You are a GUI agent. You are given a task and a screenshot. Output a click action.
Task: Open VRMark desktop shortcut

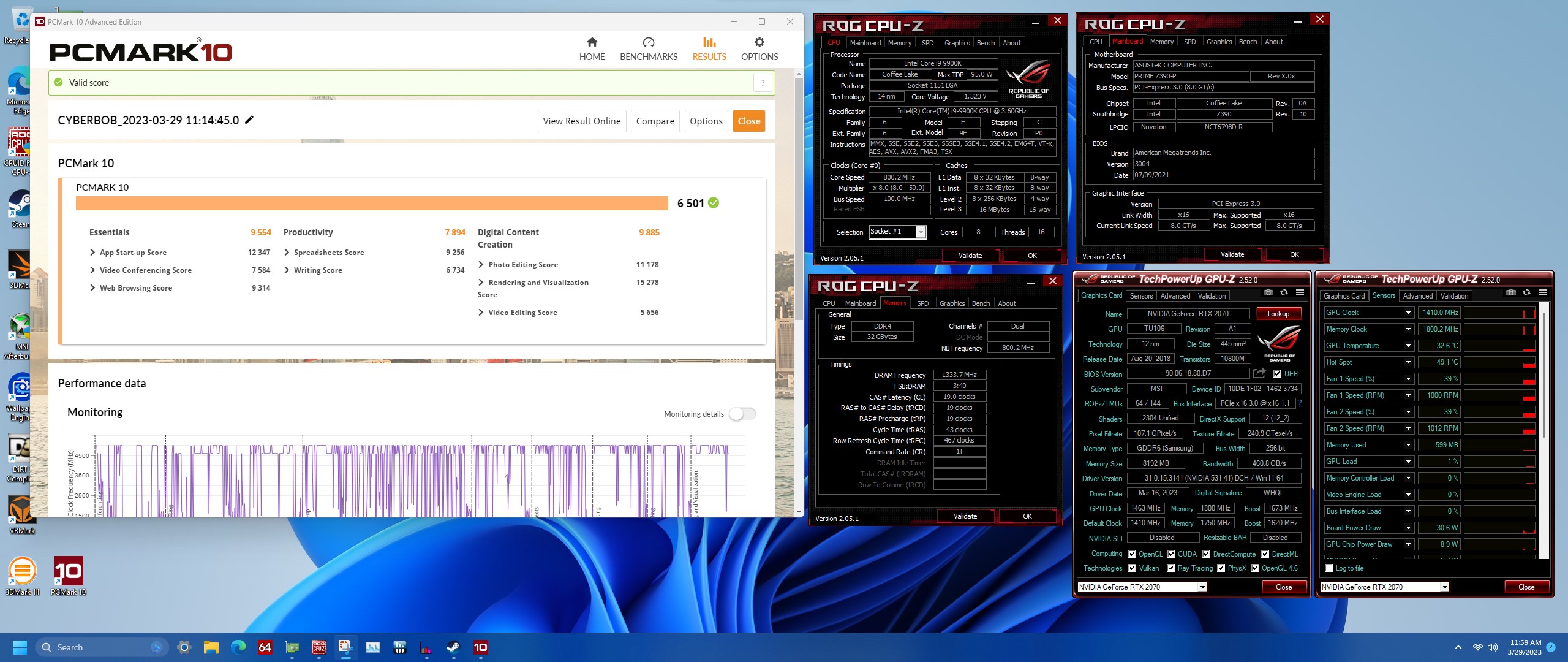pyautogui.click(x=22, y=516)
